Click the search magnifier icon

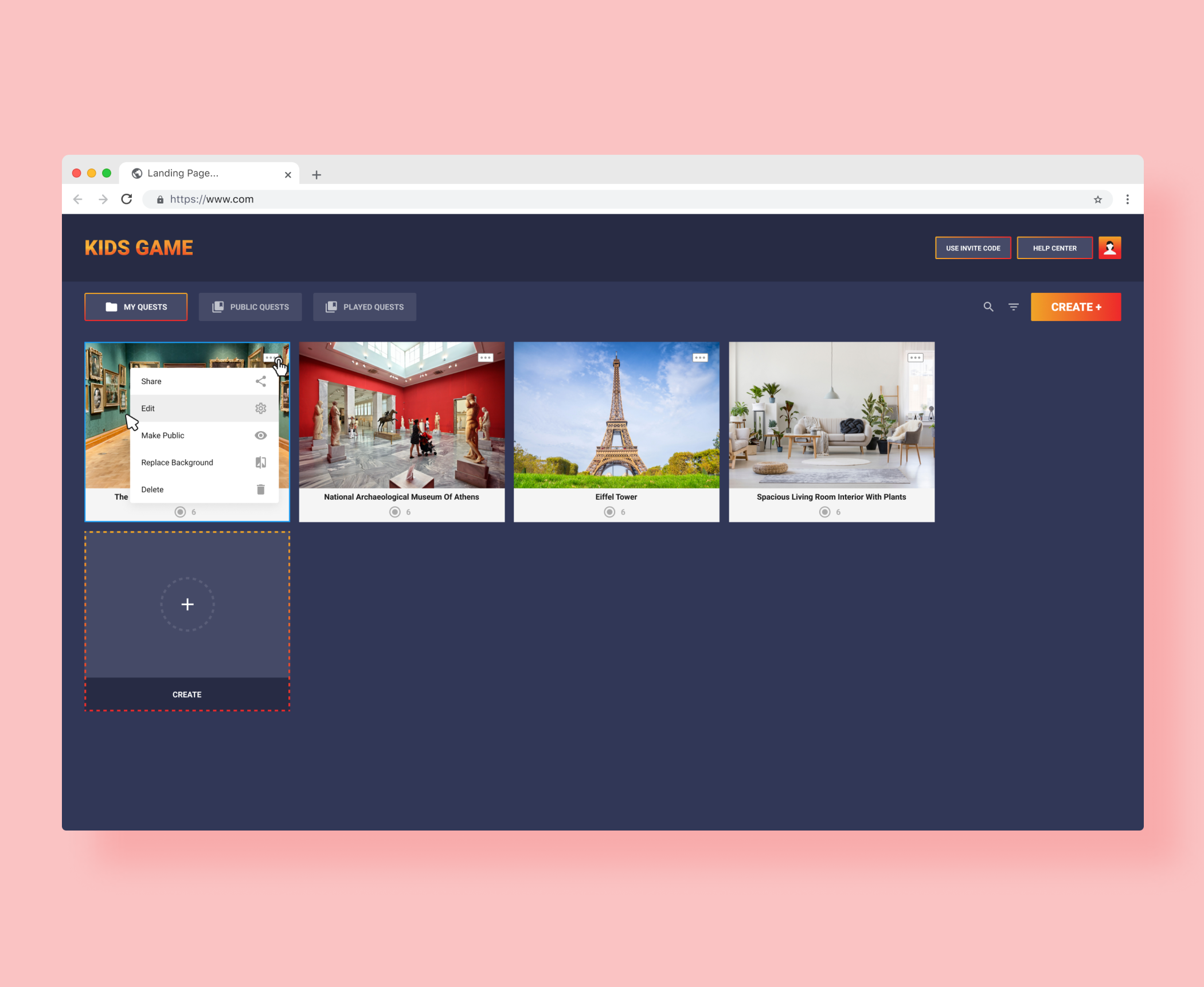(988, 307)
